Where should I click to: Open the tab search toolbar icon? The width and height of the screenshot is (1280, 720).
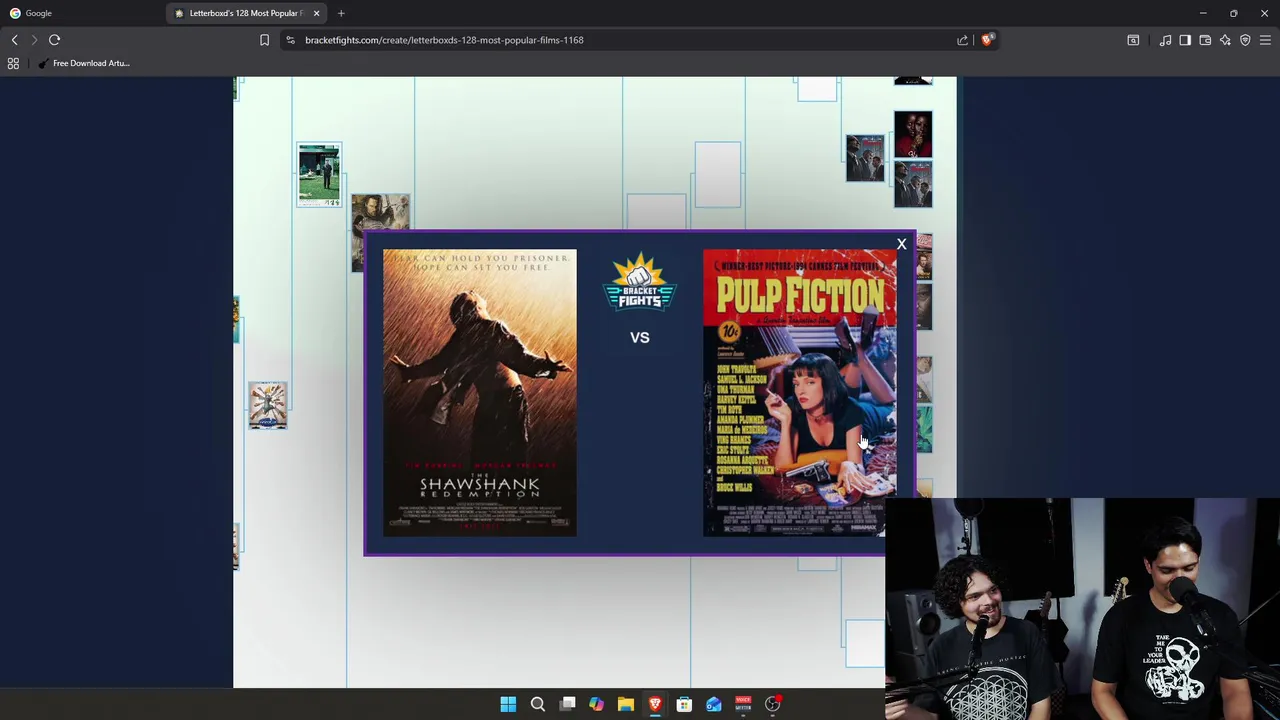1133,40
